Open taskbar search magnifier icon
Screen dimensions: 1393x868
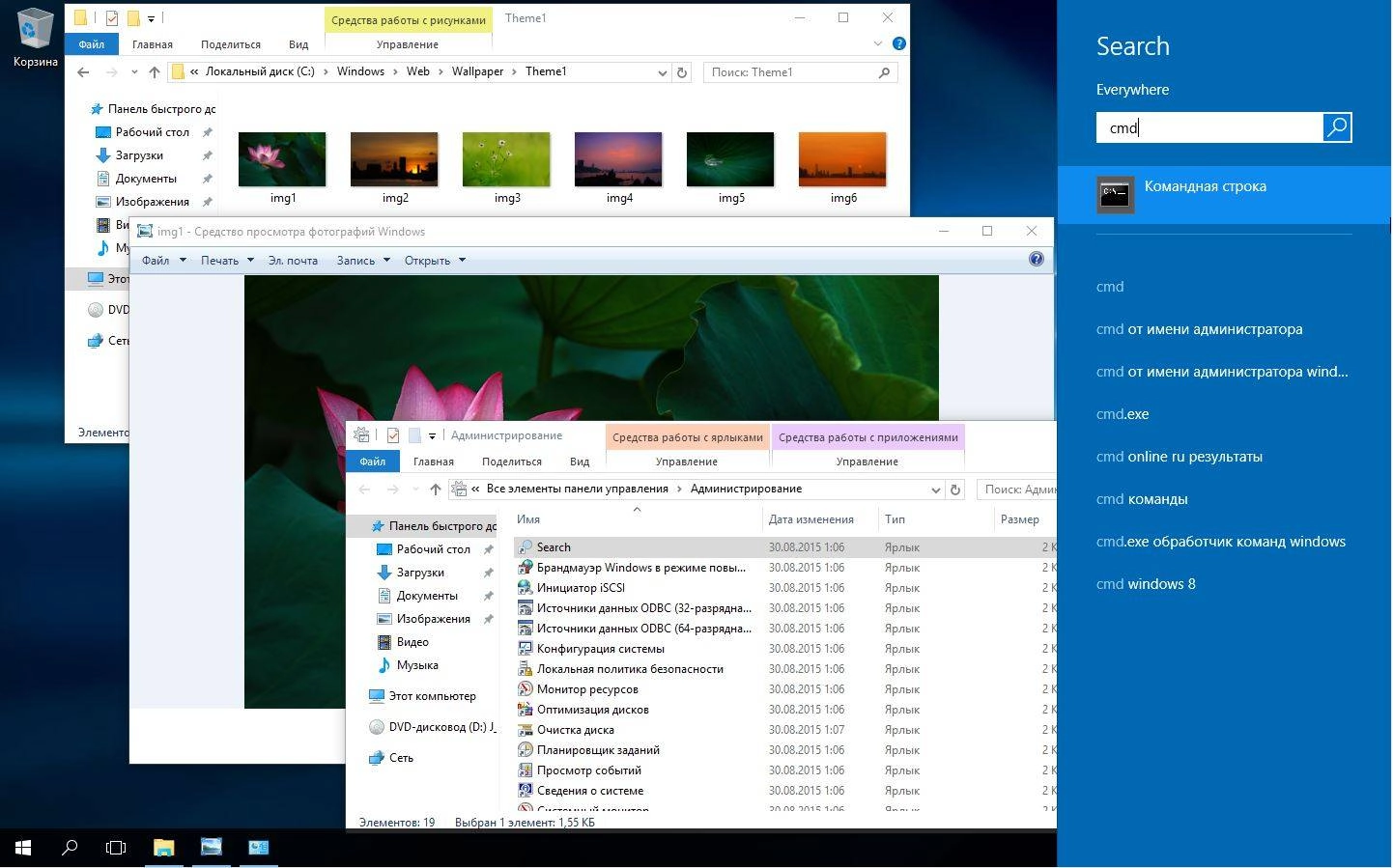point(70,848)
